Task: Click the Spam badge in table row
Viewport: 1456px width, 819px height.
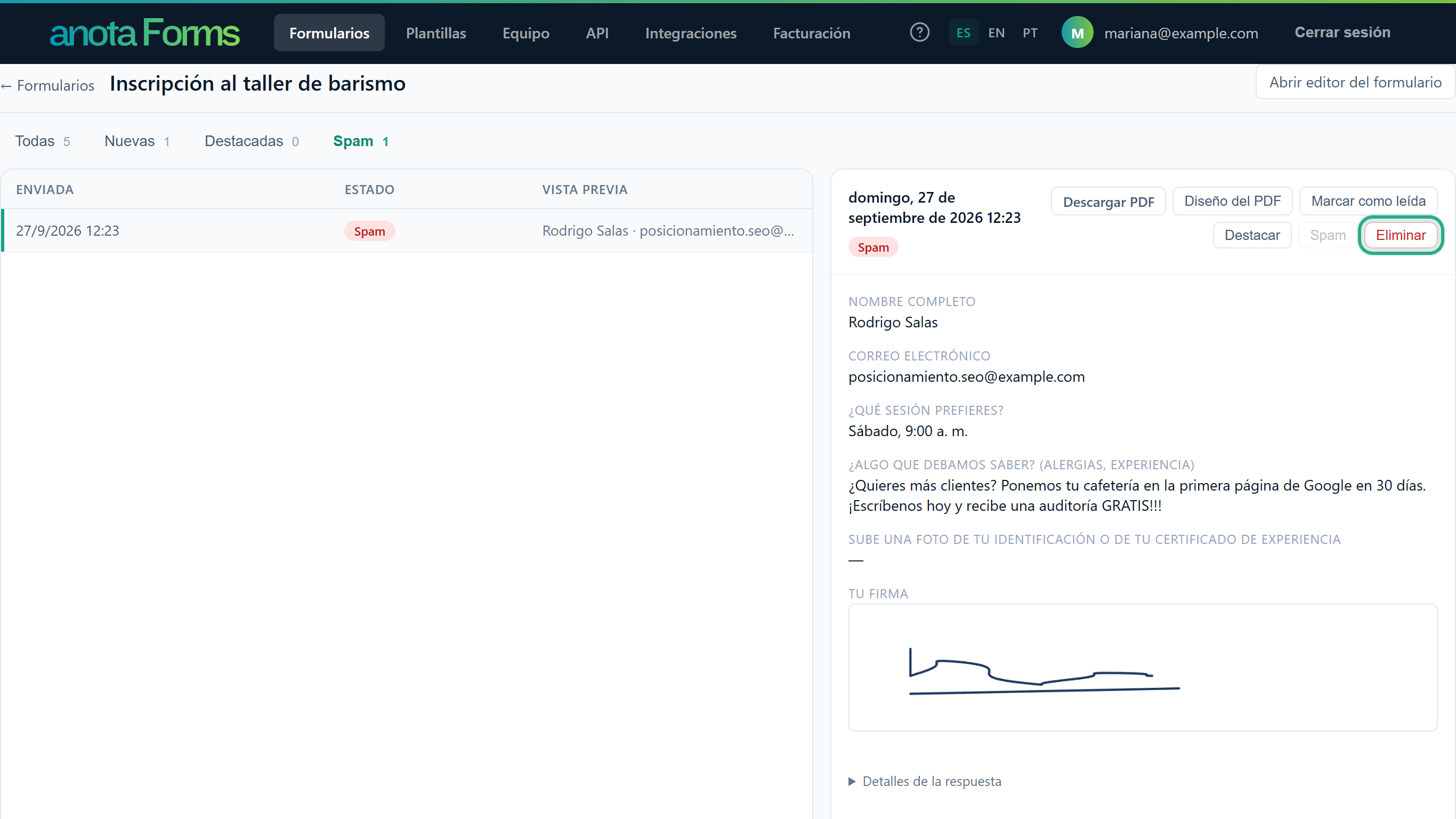Action: point(369,231)
